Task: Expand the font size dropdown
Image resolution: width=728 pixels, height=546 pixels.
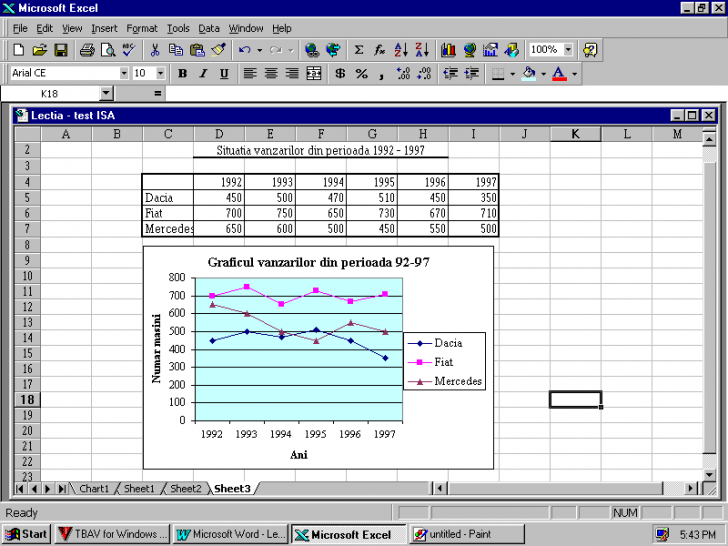Action: [x=160, y=73]
